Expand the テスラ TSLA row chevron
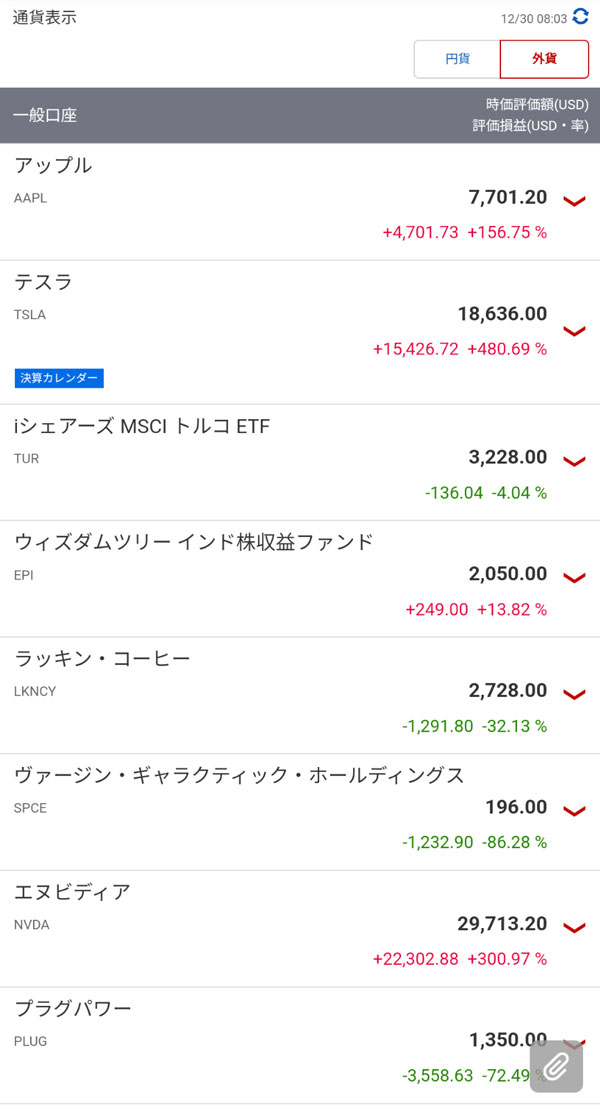 pyautogui.click(x=574, y=331)
